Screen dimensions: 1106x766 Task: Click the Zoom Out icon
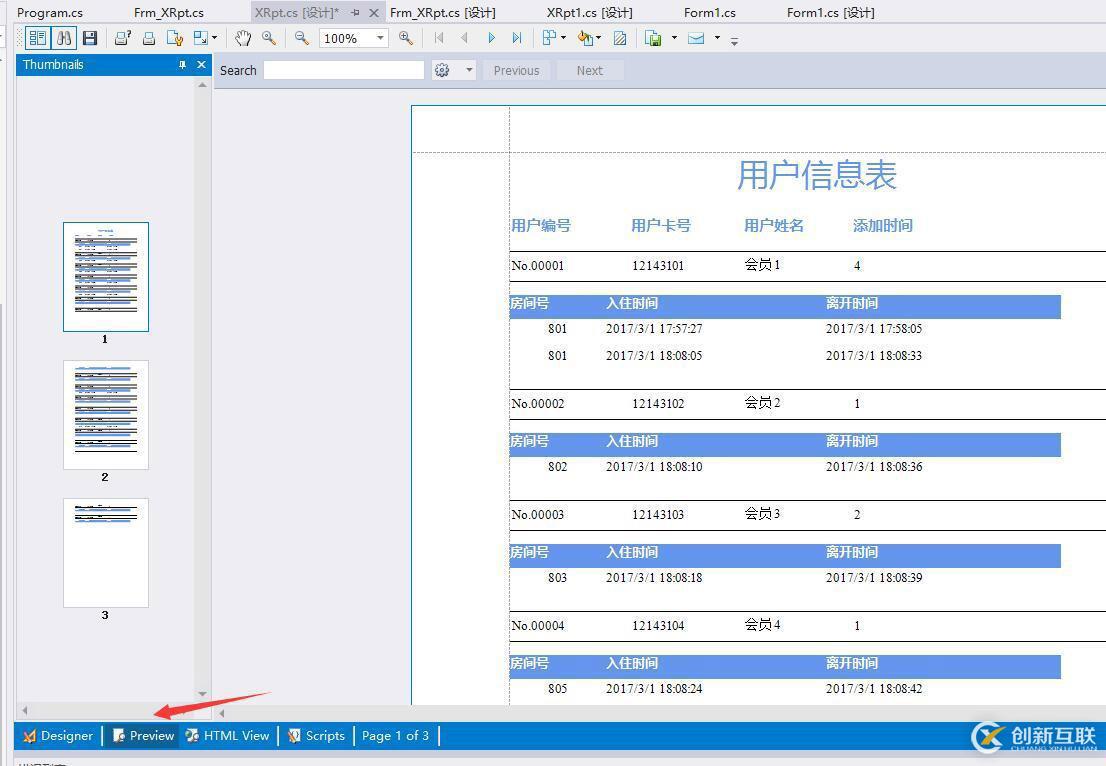click(301, 38)
